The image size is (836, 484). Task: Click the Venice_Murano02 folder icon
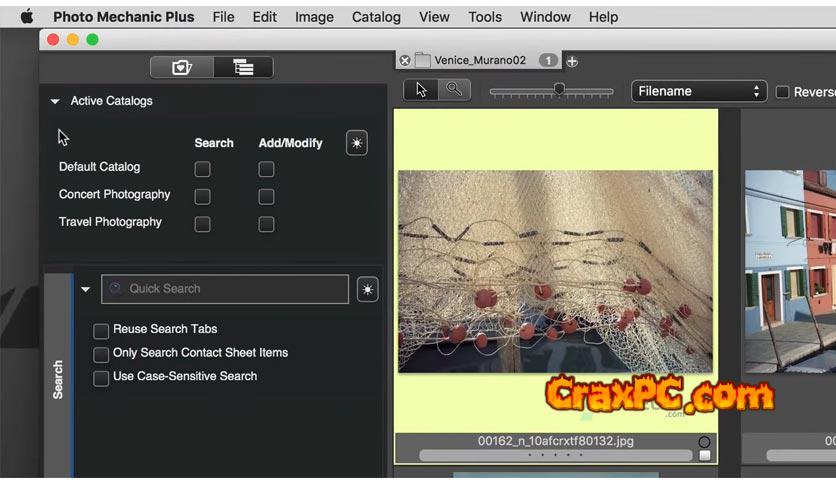click(x=423, y=60)
